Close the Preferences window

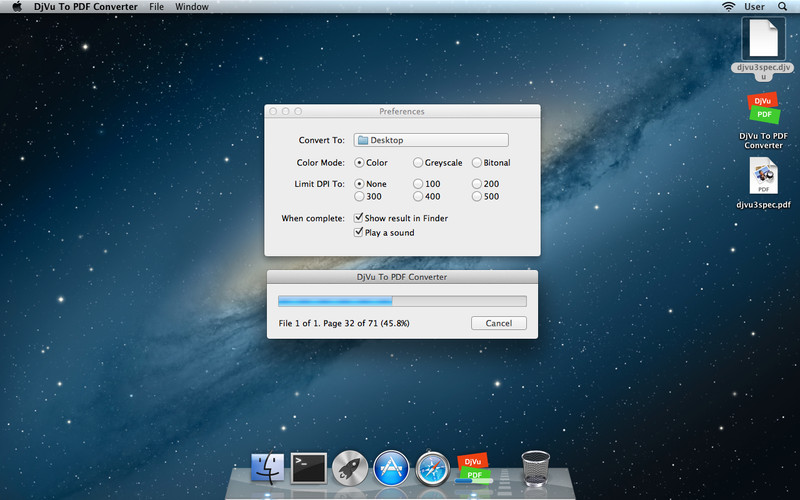click(273, 111)
